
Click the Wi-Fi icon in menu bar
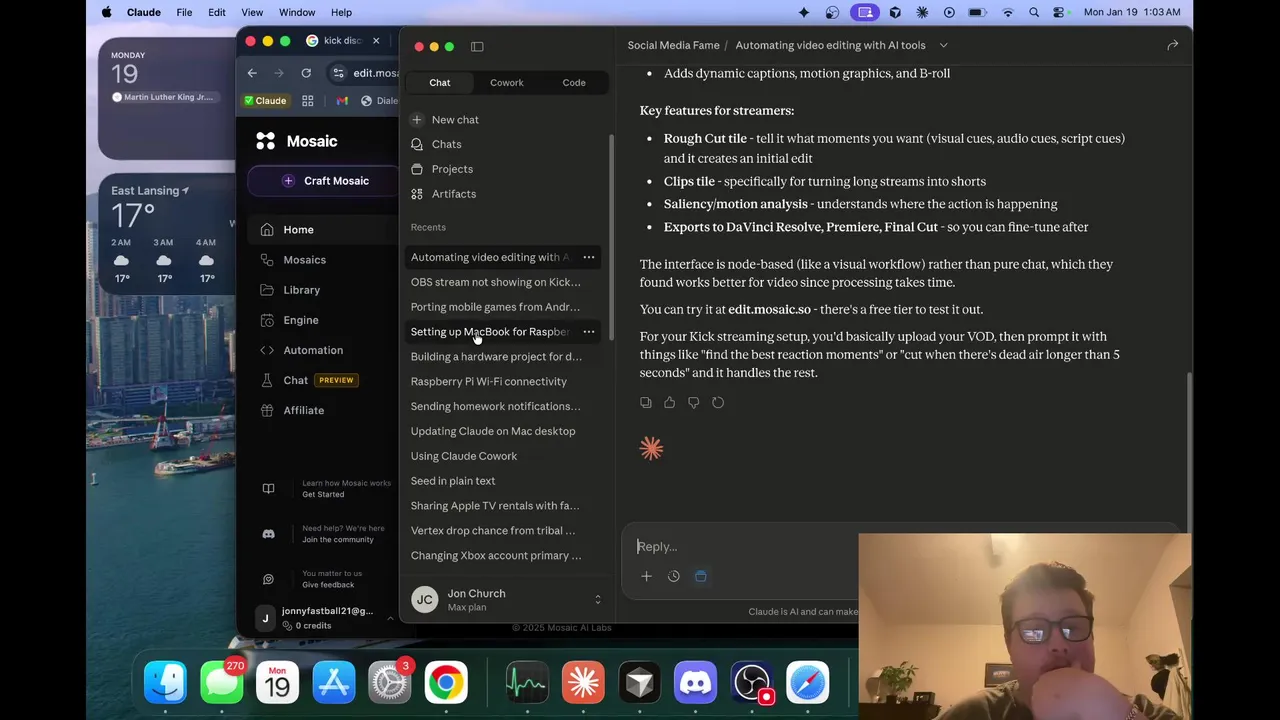pyautogui.click(x=1008, y=12)
